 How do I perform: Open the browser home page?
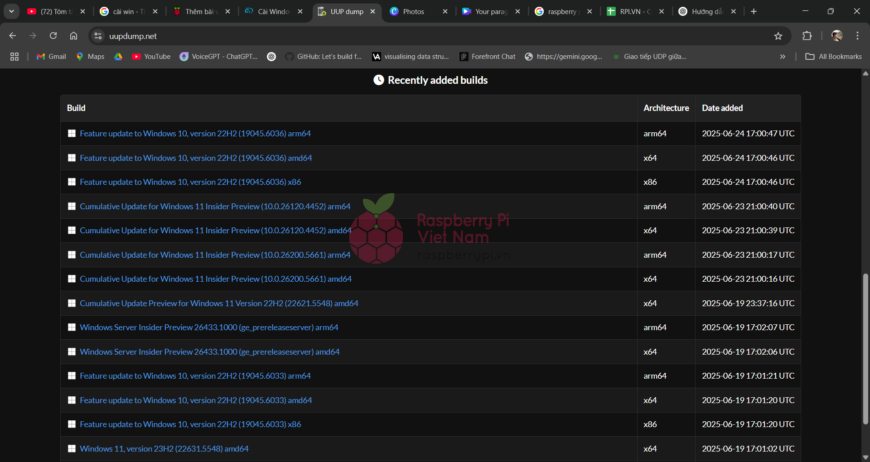click(73, 35)
